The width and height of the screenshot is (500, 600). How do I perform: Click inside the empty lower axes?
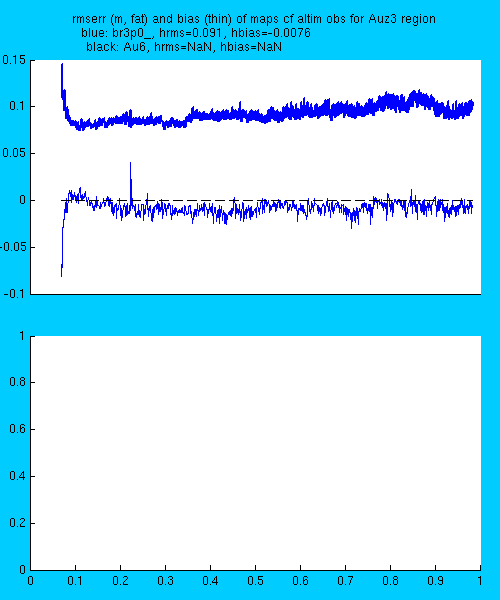click(x=256, y=453)
